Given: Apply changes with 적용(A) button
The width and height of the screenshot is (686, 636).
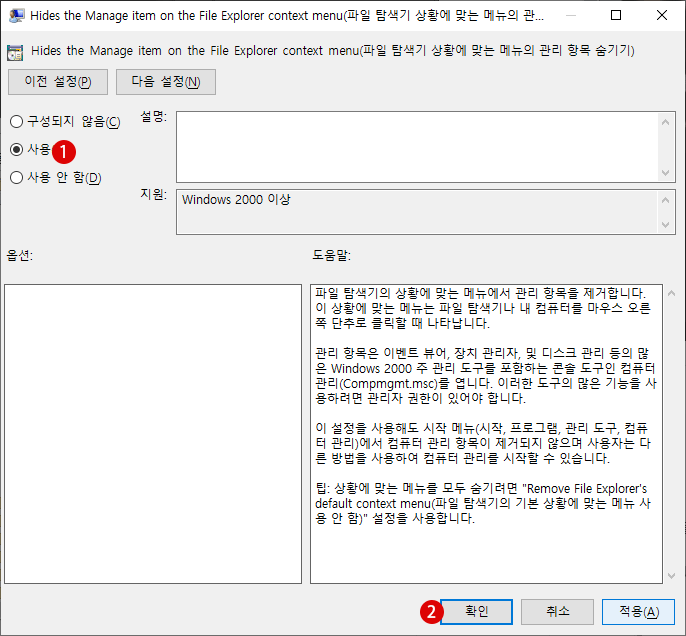Looking at the screenshot, I should (x=638, y=612).
